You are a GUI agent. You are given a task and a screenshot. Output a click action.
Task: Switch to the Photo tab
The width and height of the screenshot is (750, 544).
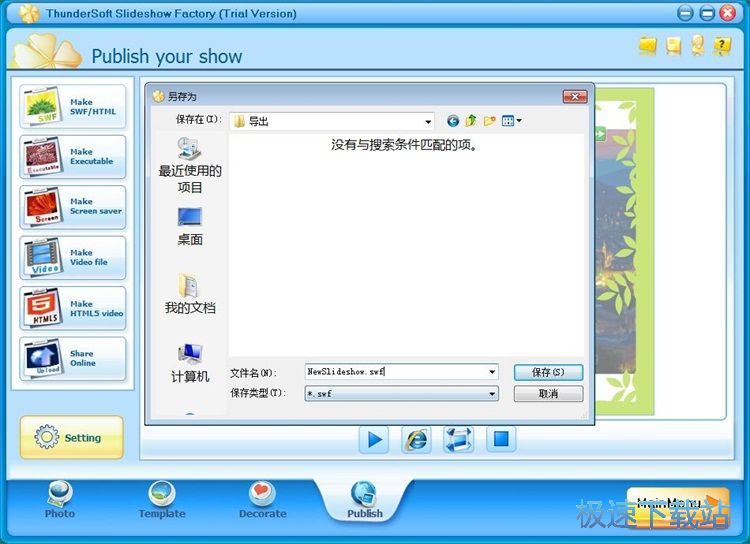coord(60,500)
